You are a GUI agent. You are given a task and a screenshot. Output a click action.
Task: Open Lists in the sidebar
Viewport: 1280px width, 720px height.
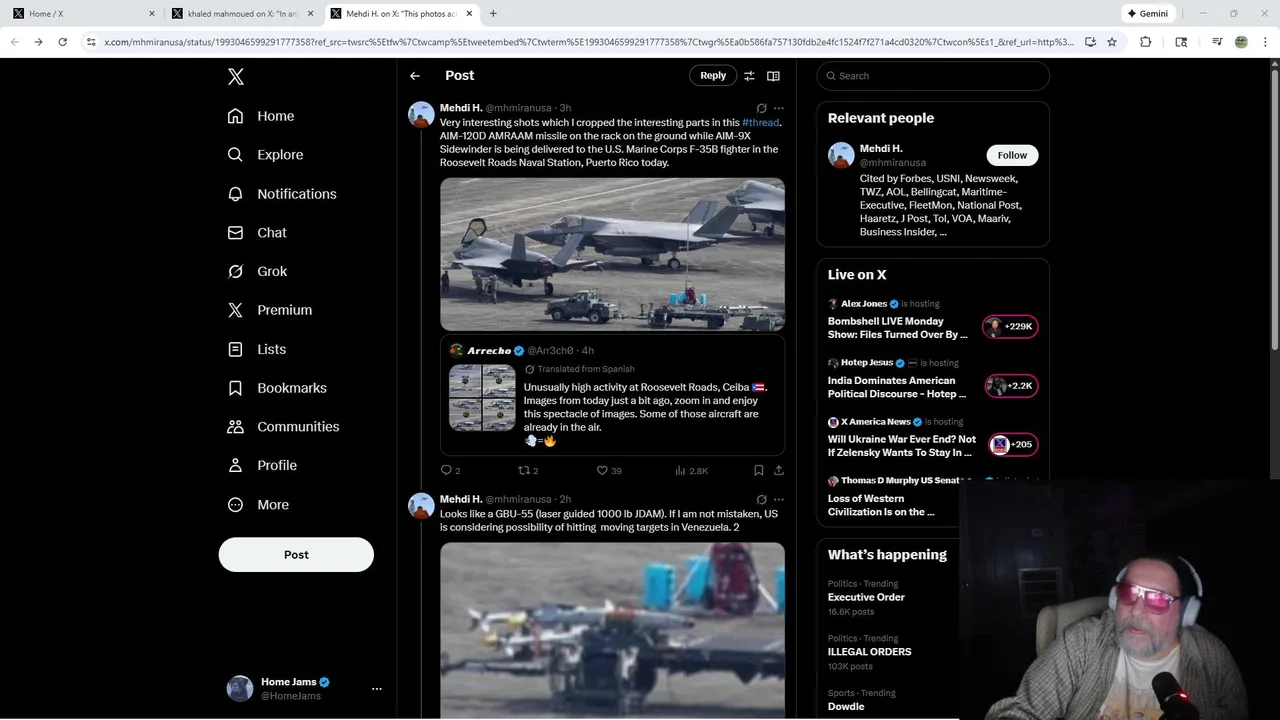coord(257,349)
